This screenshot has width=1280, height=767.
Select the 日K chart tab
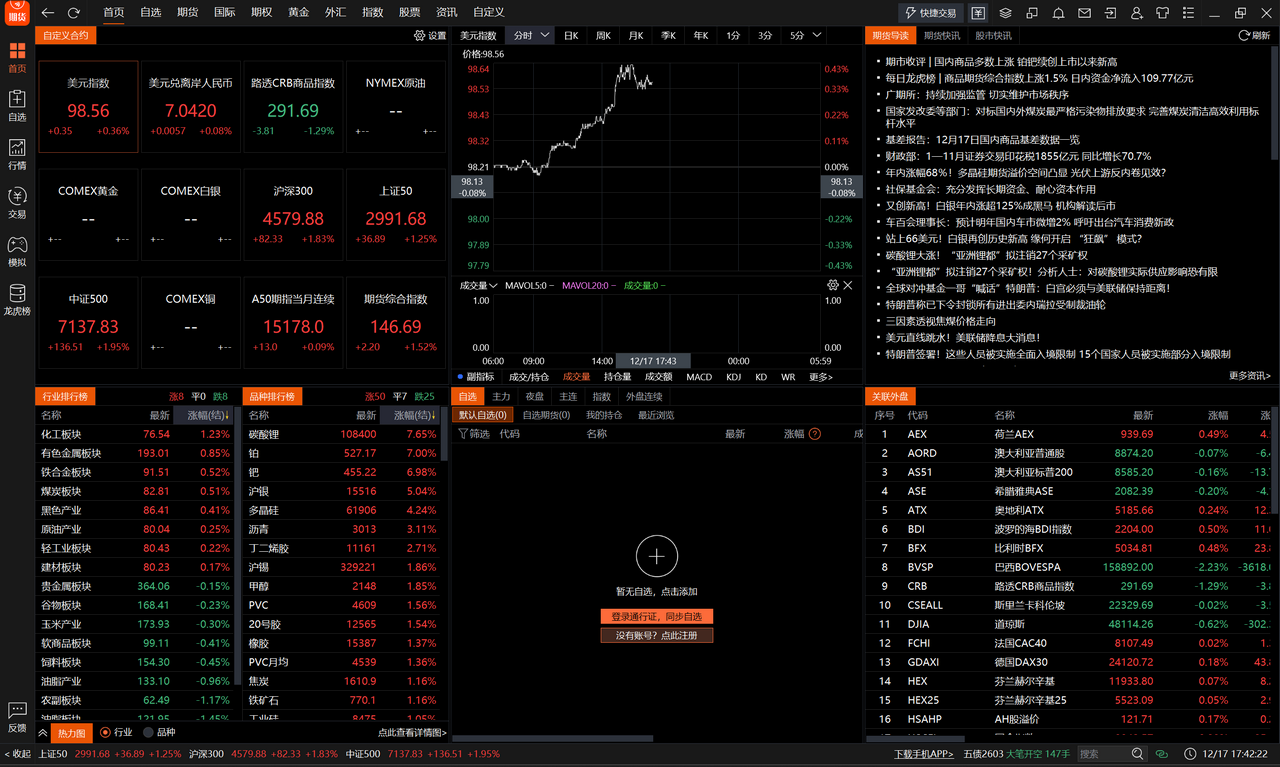(571, 35)
